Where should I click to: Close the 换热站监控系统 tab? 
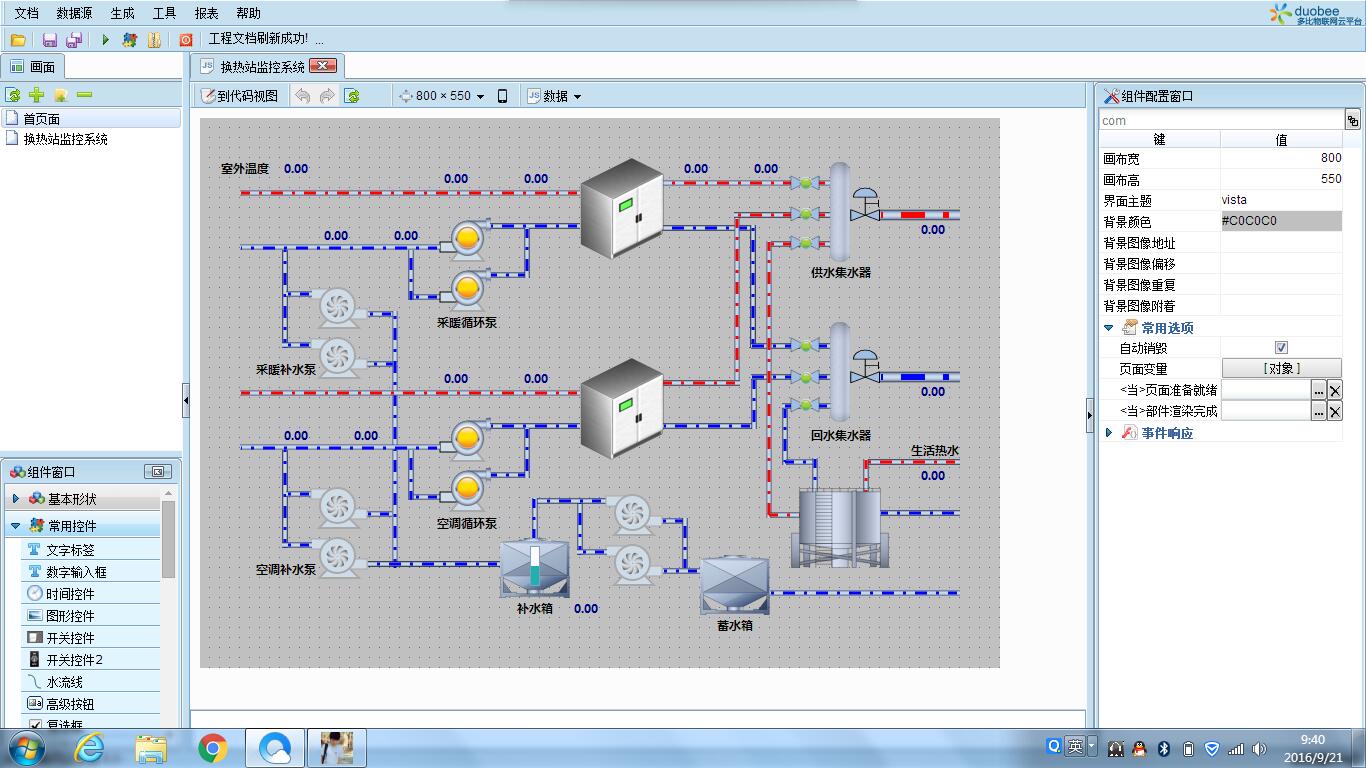pos(323,66)
